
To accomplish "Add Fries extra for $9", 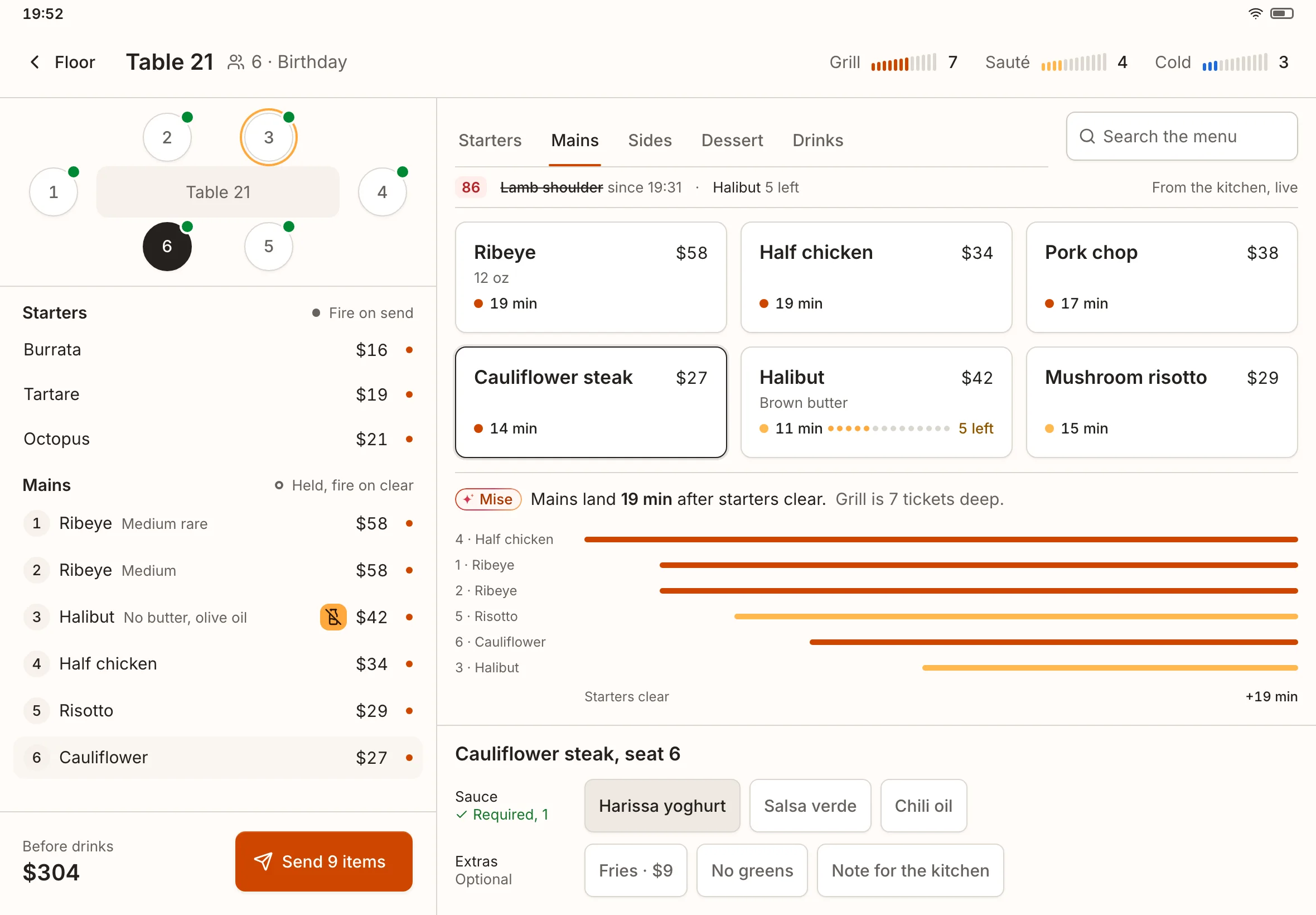I will [635, 870].
